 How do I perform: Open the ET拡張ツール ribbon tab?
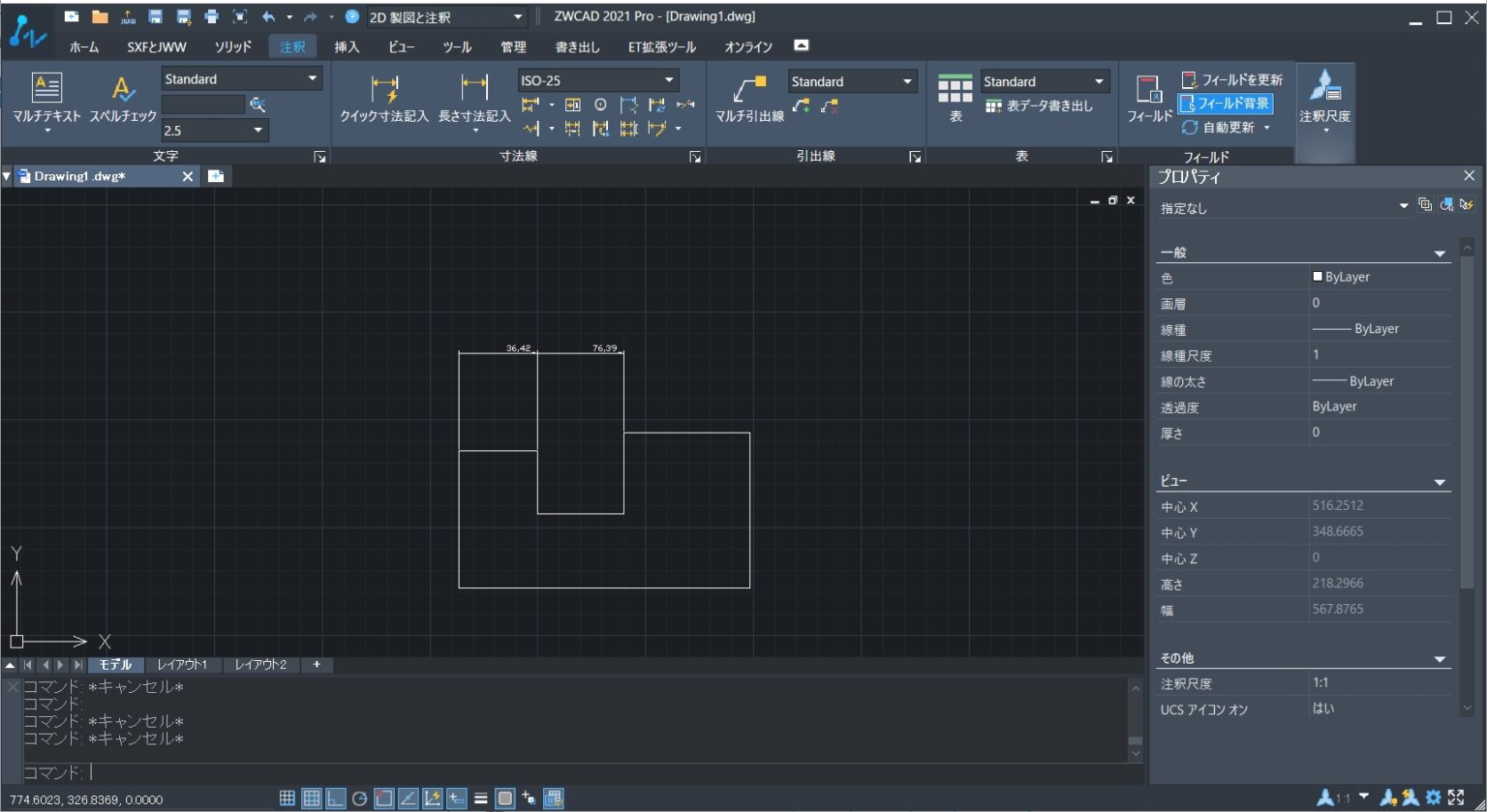pos(662,46)
